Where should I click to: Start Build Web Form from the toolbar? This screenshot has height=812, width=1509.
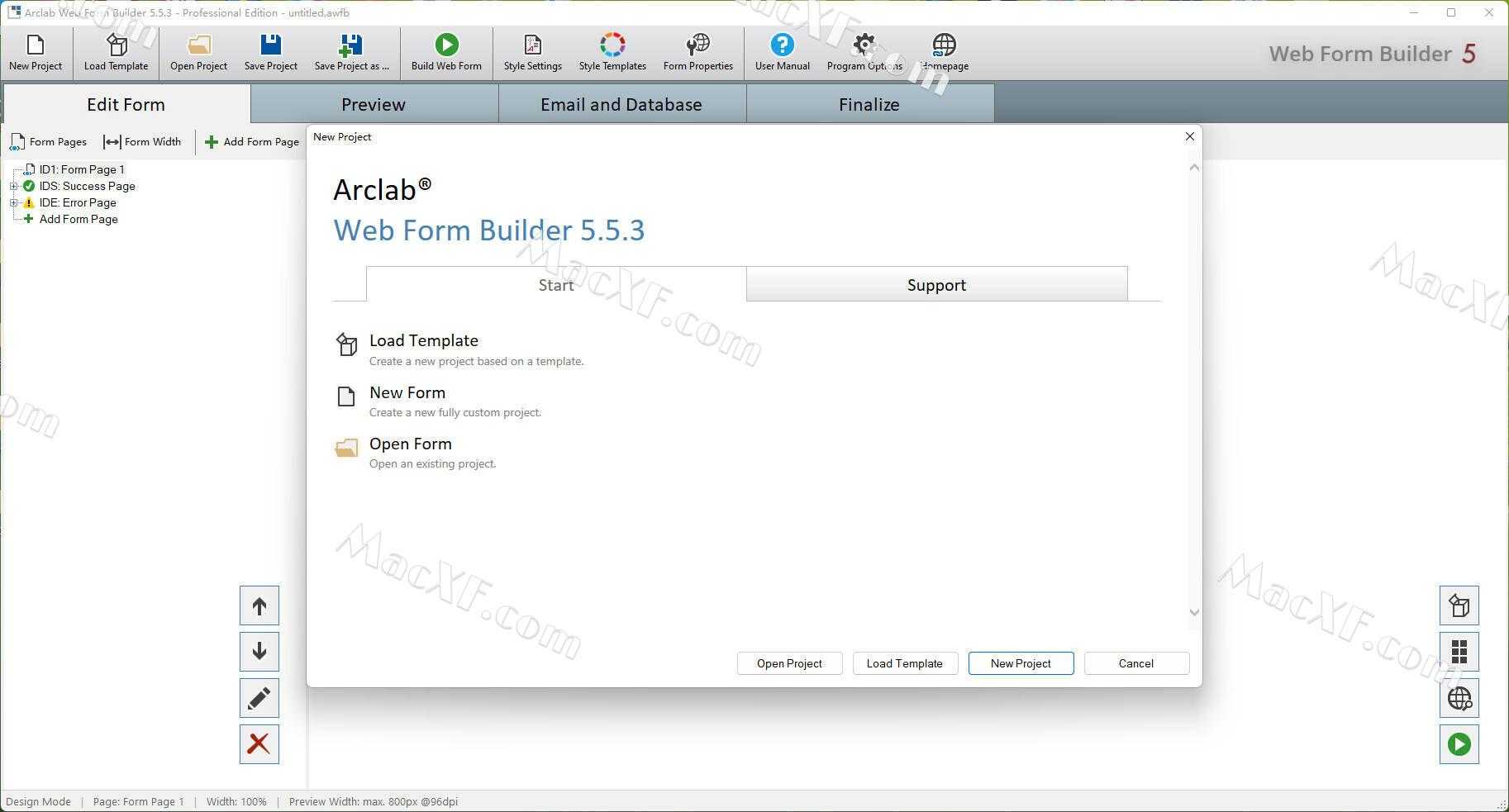click(x=446, y=53)
